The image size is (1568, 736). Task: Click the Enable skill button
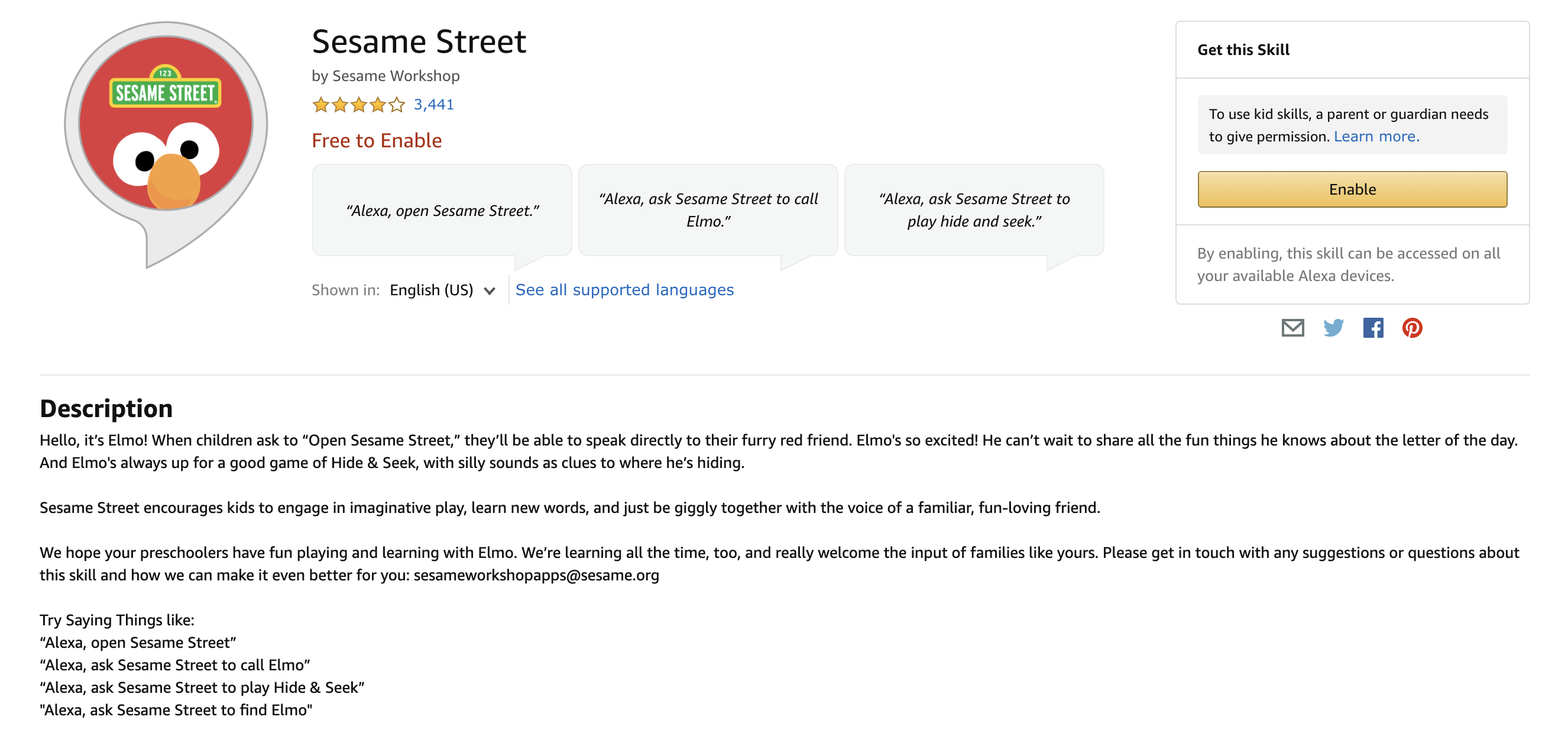1352,189
